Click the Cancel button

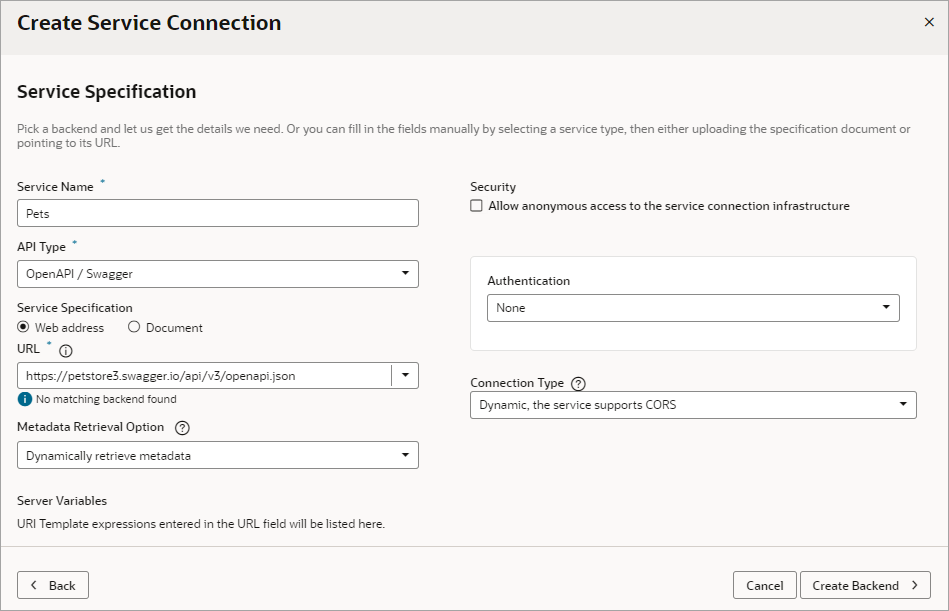[x=764, y=585]
